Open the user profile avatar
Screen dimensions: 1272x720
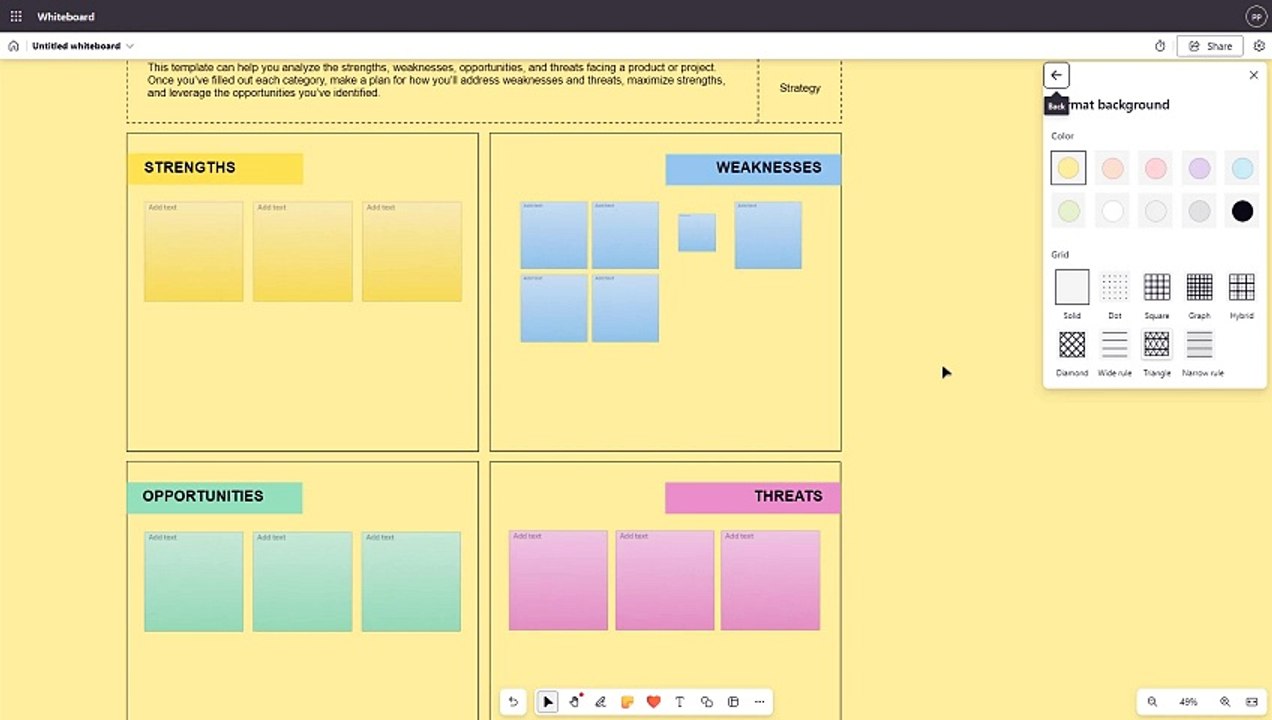point(1255,17)
